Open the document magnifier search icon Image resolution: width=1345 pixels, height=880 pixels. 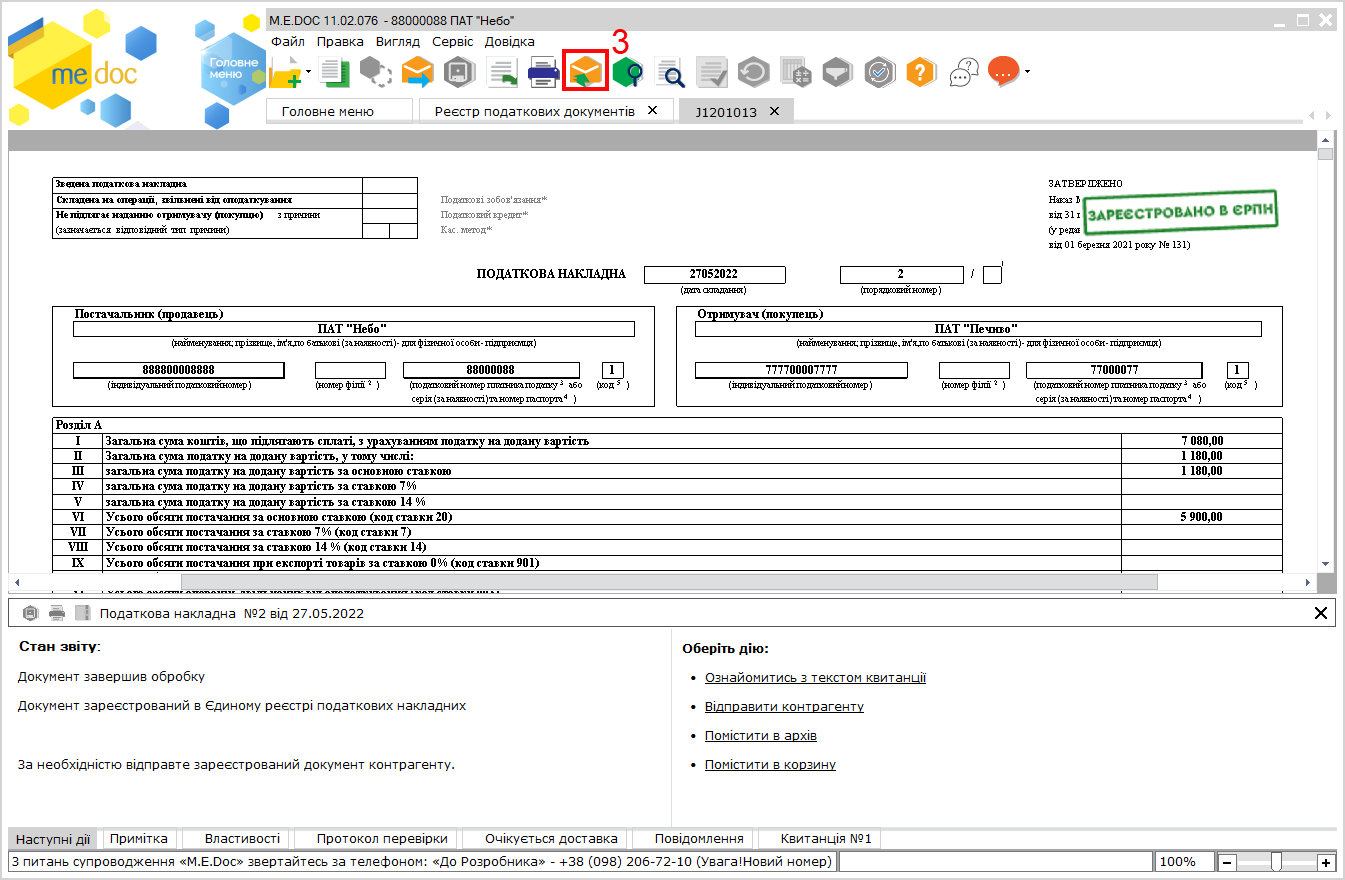click(669, 72)
